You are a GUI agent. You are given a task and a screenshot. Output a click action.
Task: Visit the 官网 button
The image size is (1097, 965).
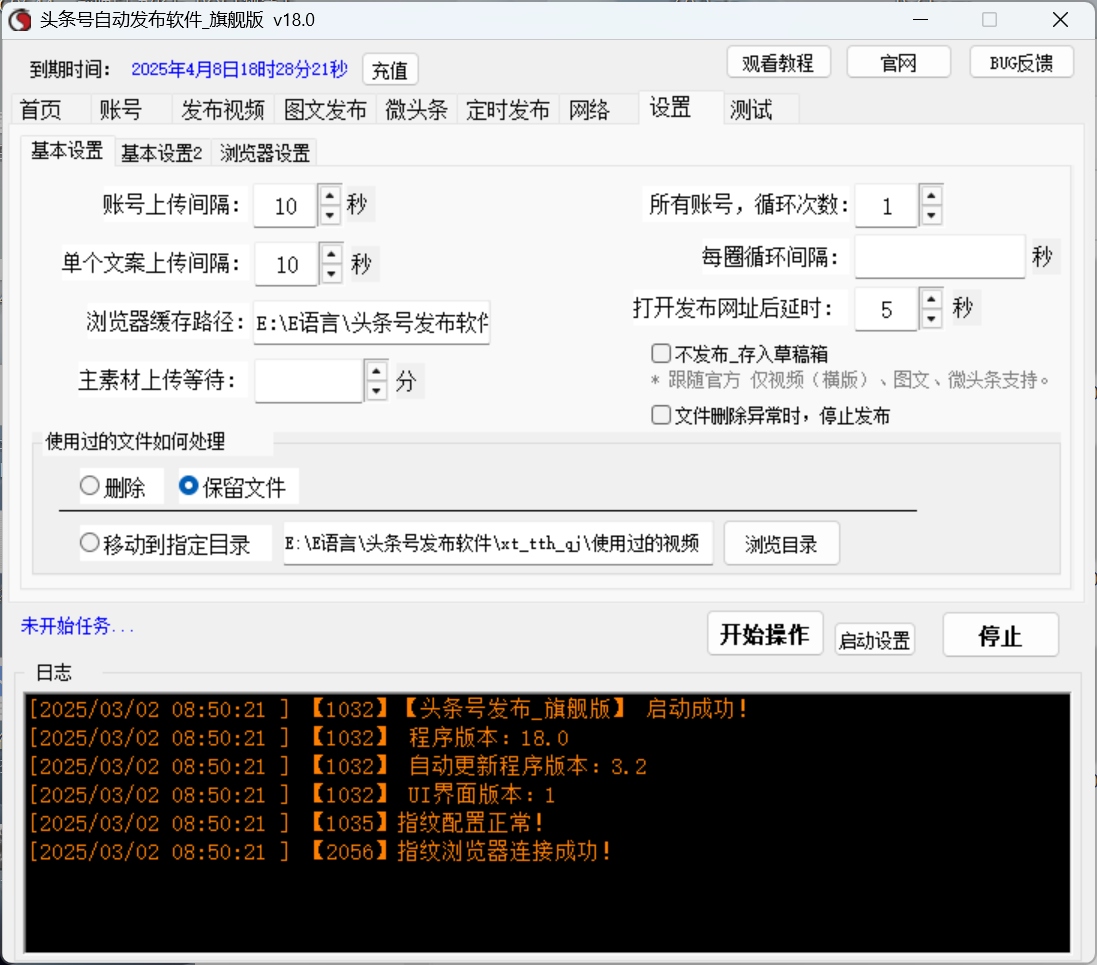pyautogui.click(x=898, y=63)
